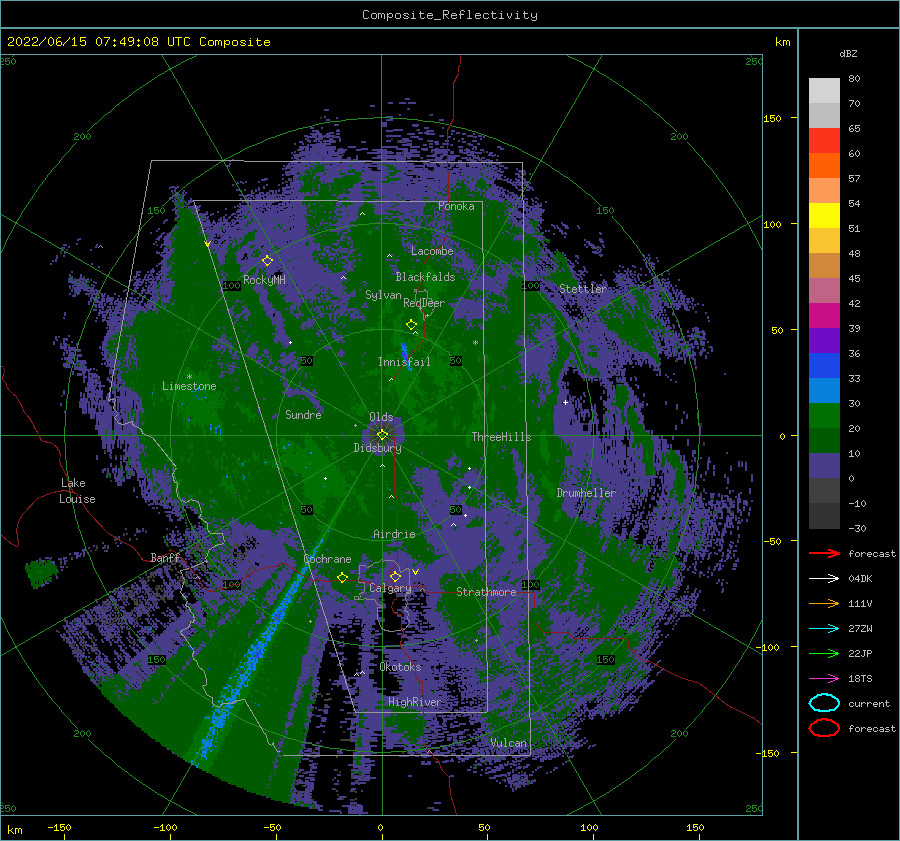900x841 pixels.
Task: Click the dark gray -30 dBZ swatch
Action: click(824, 516)
